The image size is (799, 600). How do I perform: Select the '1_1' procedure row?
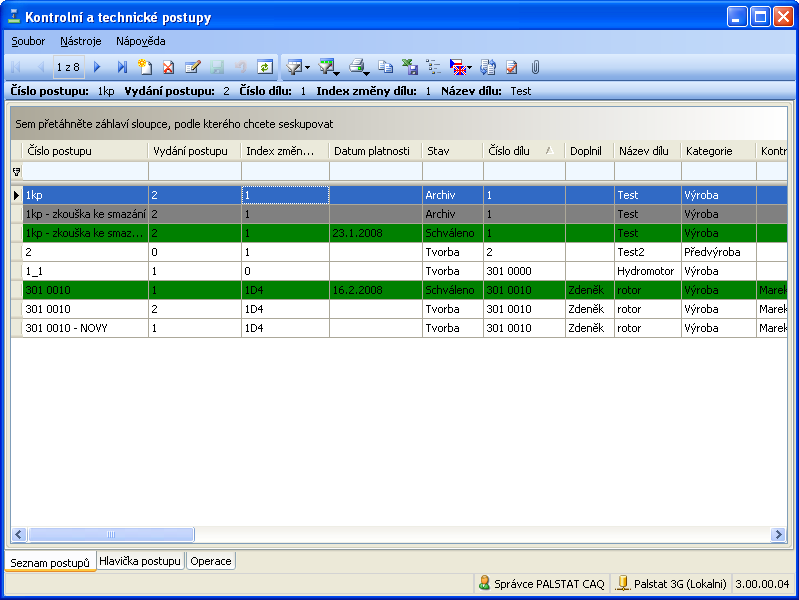(x=399, y=271)
